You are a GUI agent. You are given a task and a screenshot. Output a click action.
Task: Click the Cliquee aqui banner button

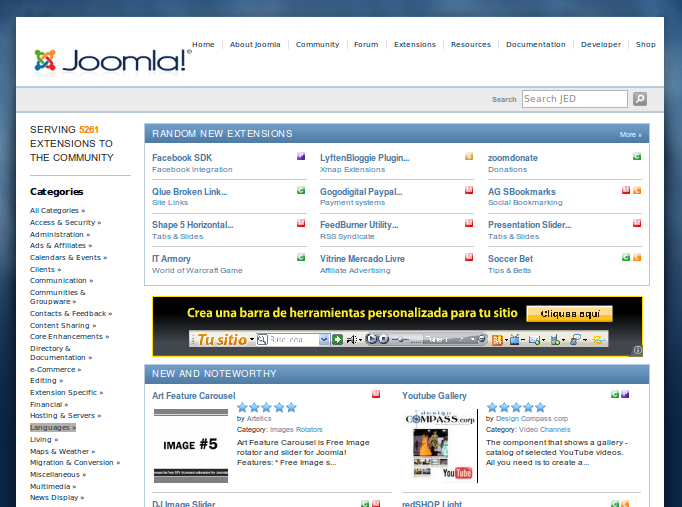[x=569, y=314]
